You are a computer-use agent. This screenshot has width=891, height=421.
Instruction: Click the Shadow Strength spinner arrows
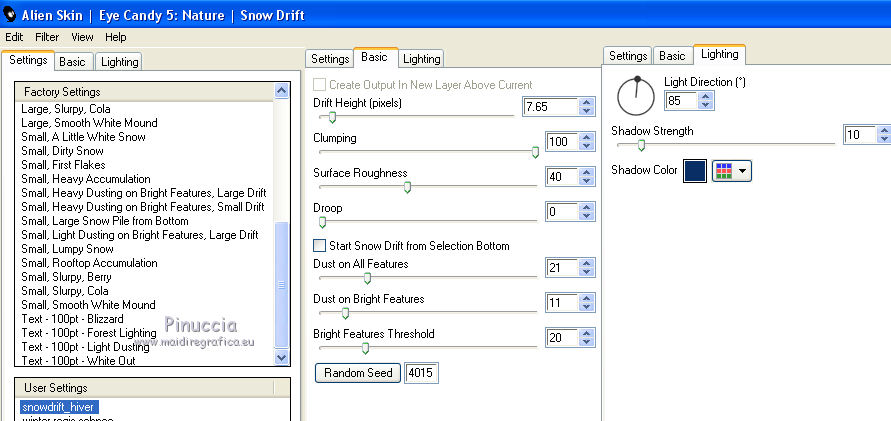884,135
